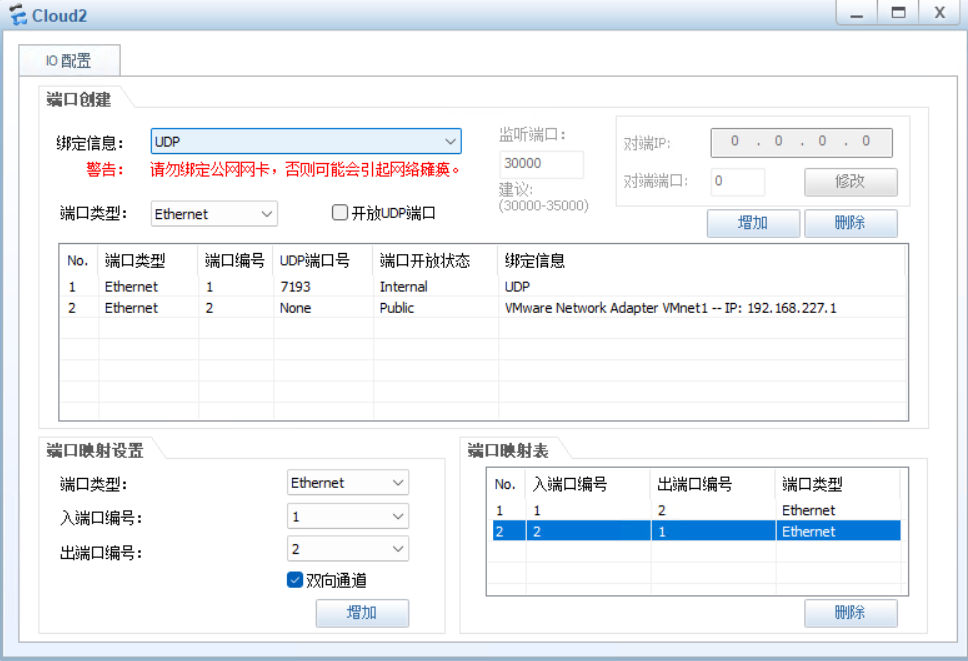Close the Cloud2 dialog window
The width and height of the screenshot is (968, 661).
point(939,13)
